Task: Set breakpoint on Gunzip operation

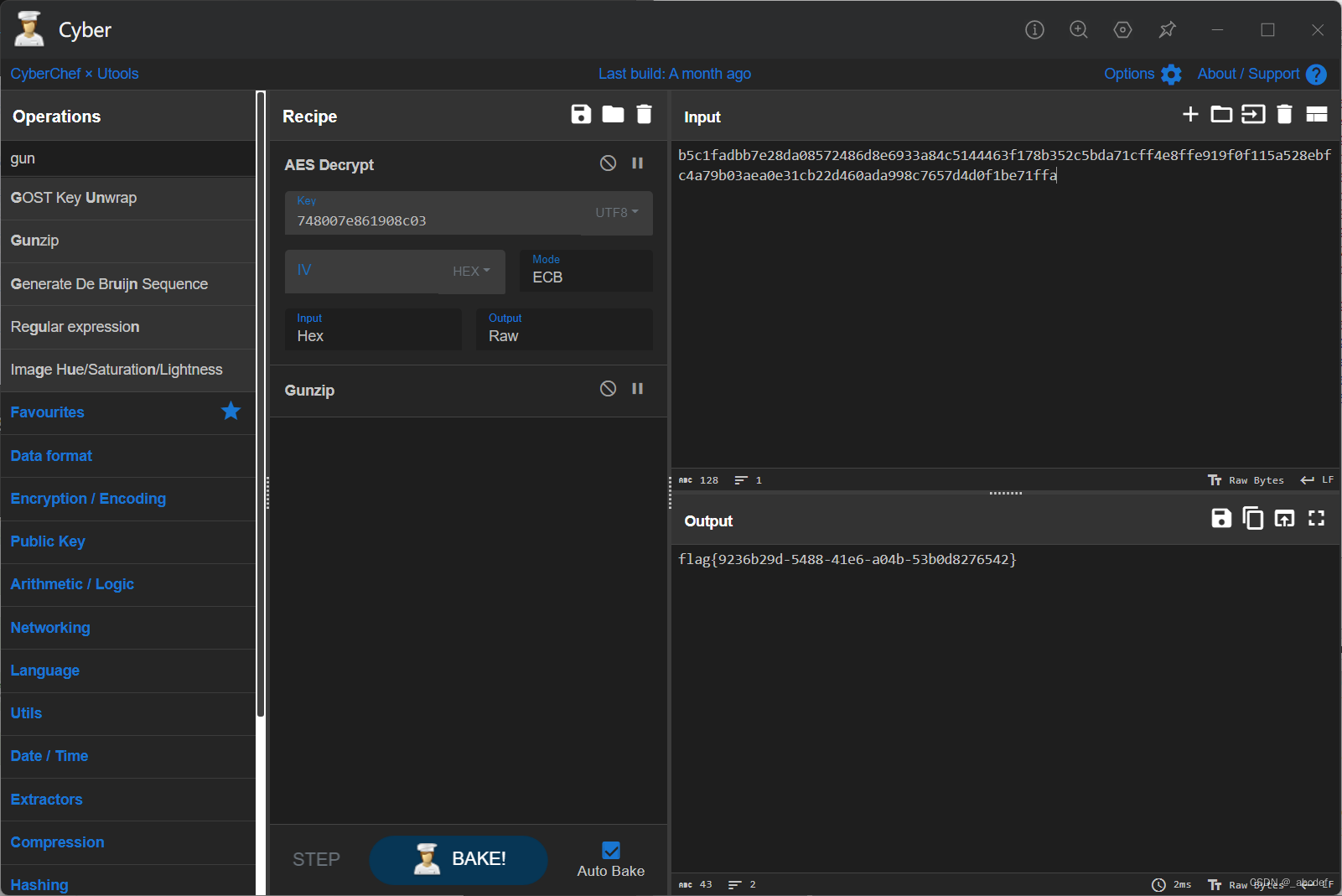Action: point(637,389)
